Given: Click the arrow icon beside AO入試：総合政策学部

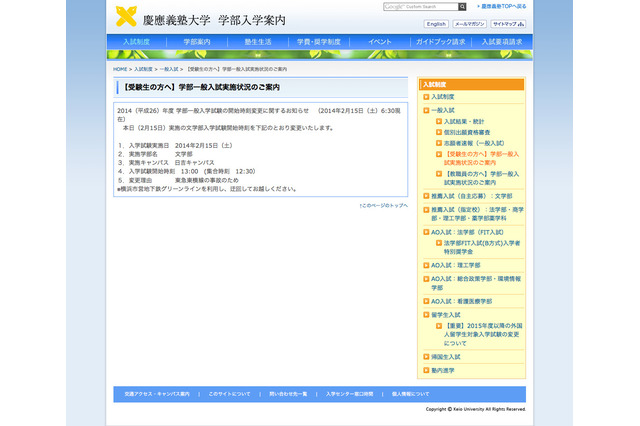Looking at the screenshot, I should tap(426, 279).
